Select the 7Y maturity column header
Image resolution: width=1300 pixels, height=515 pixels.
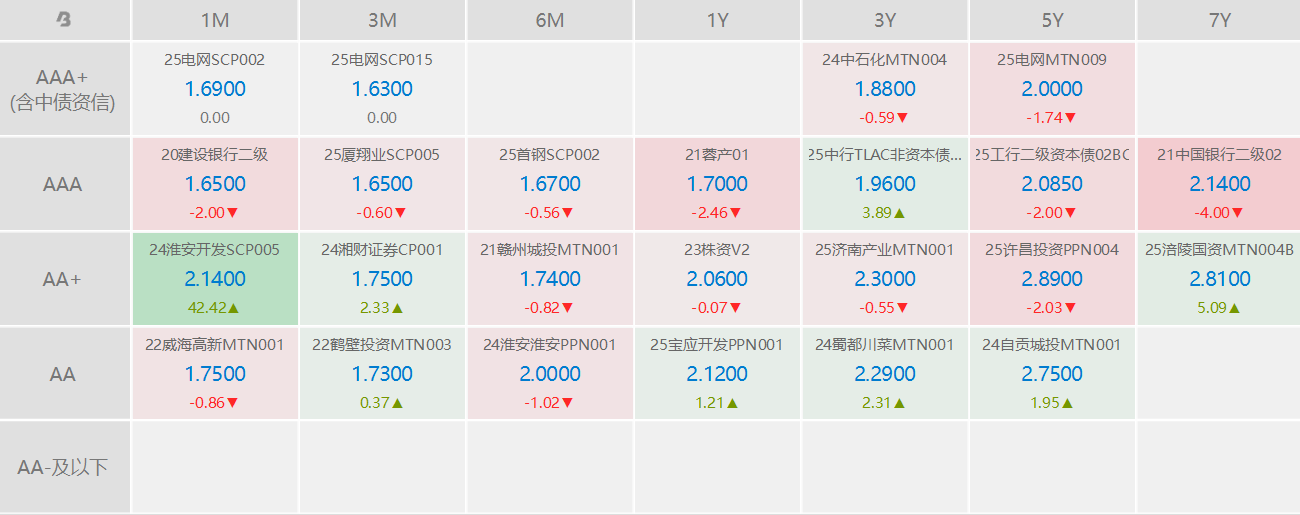pos(1218,20)
